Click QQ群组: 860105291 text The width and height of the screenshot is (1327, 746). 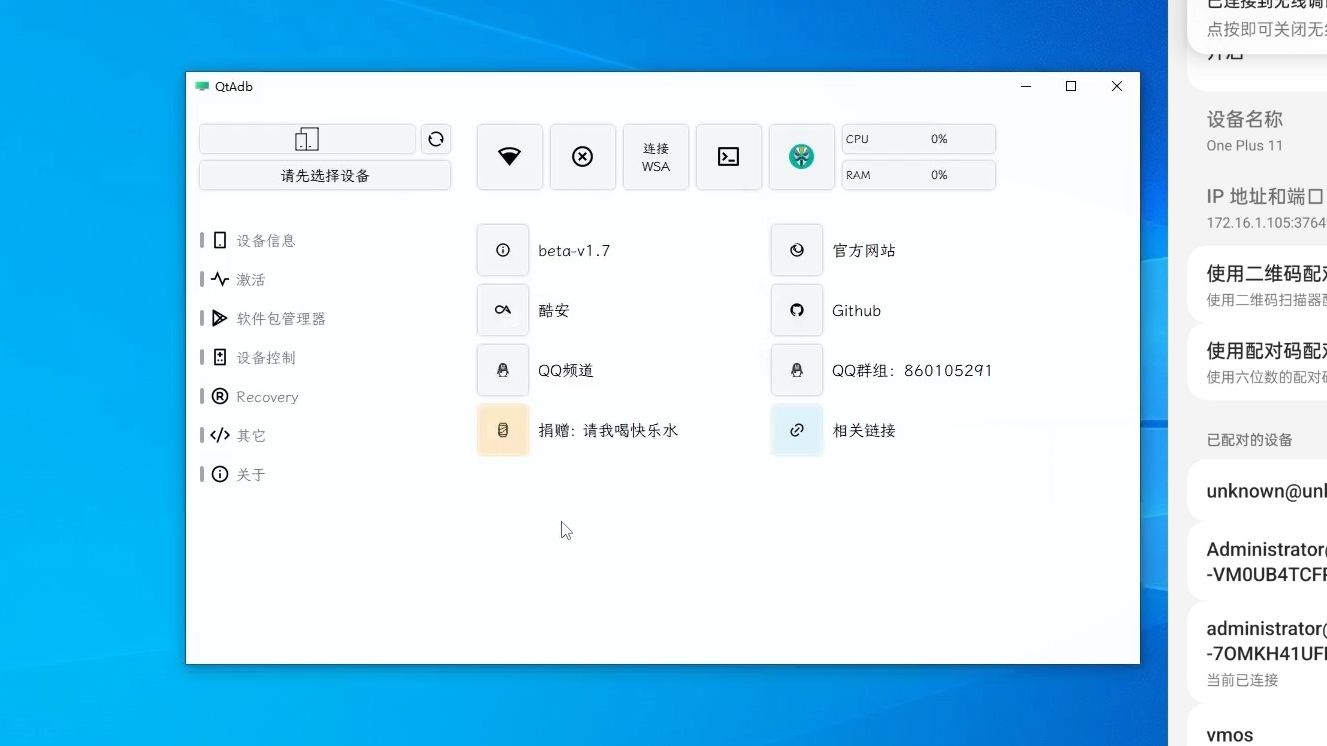(912, 371)
